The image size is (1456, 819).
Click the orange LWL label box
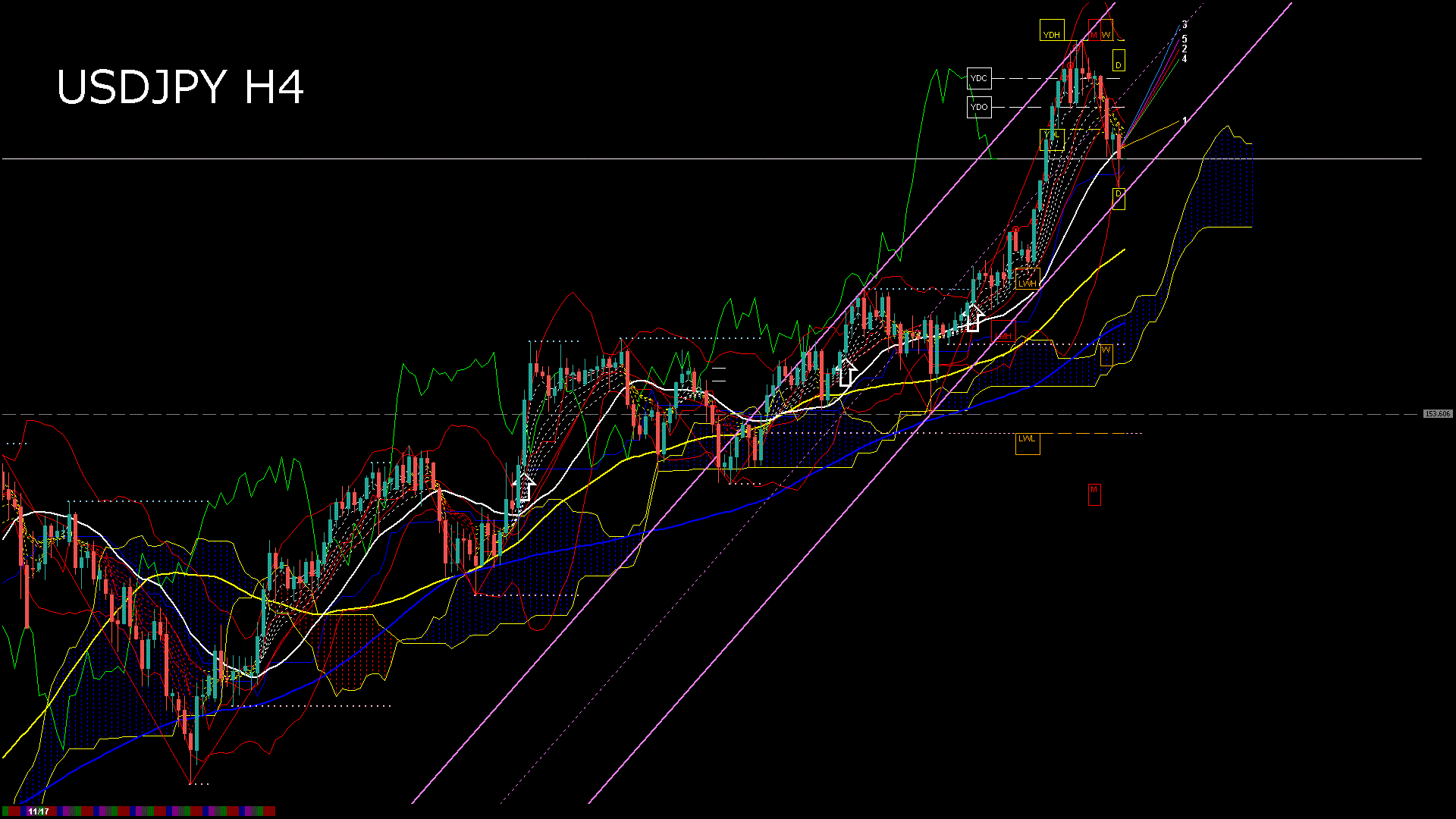1027,442
